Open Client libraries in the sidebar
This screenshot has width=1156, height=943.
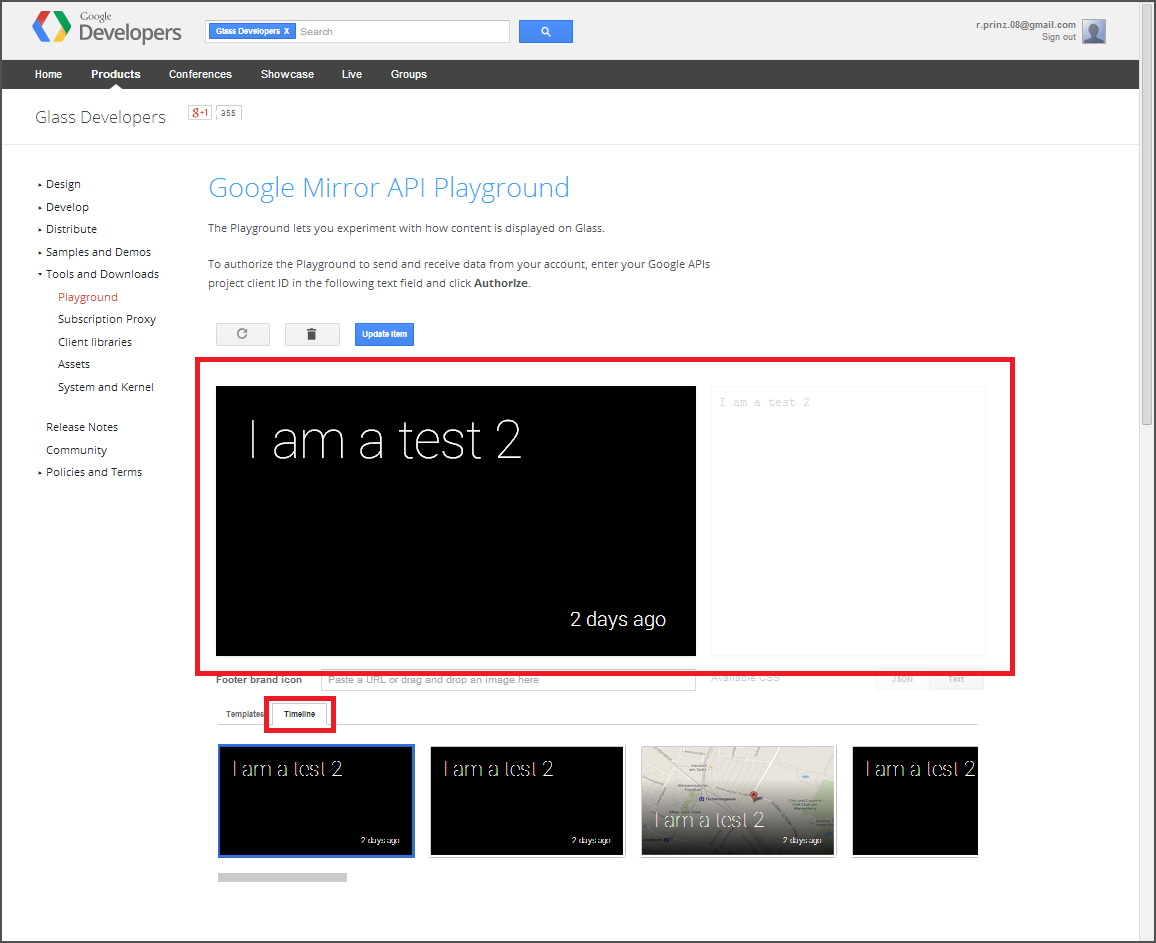pos(95,342)
